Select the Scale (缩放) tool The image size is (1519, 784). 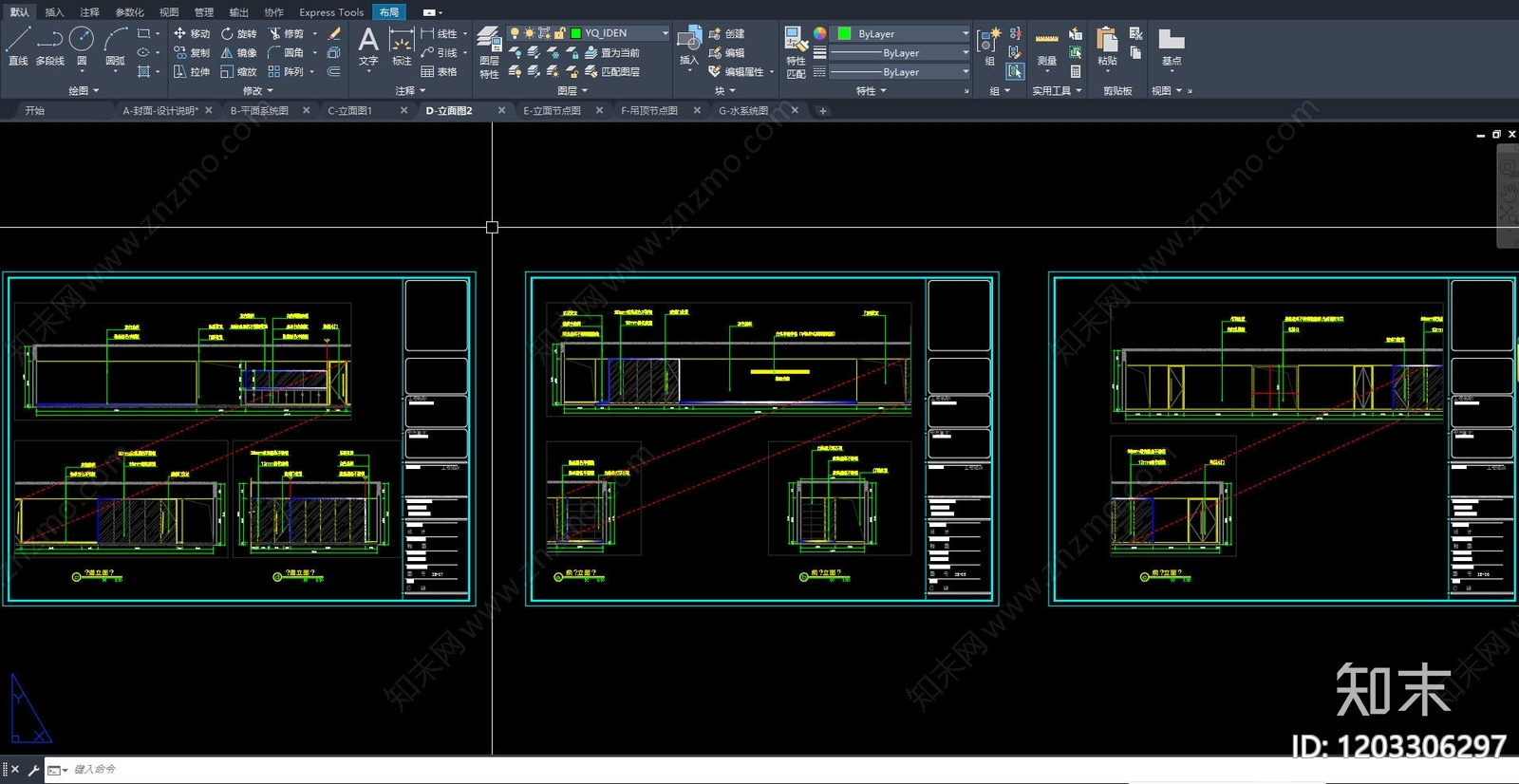[238, 71]
